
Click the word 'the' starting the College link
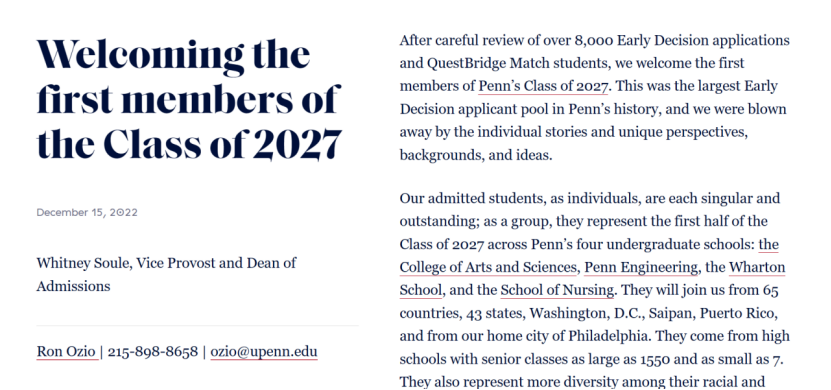coord(768,244)
